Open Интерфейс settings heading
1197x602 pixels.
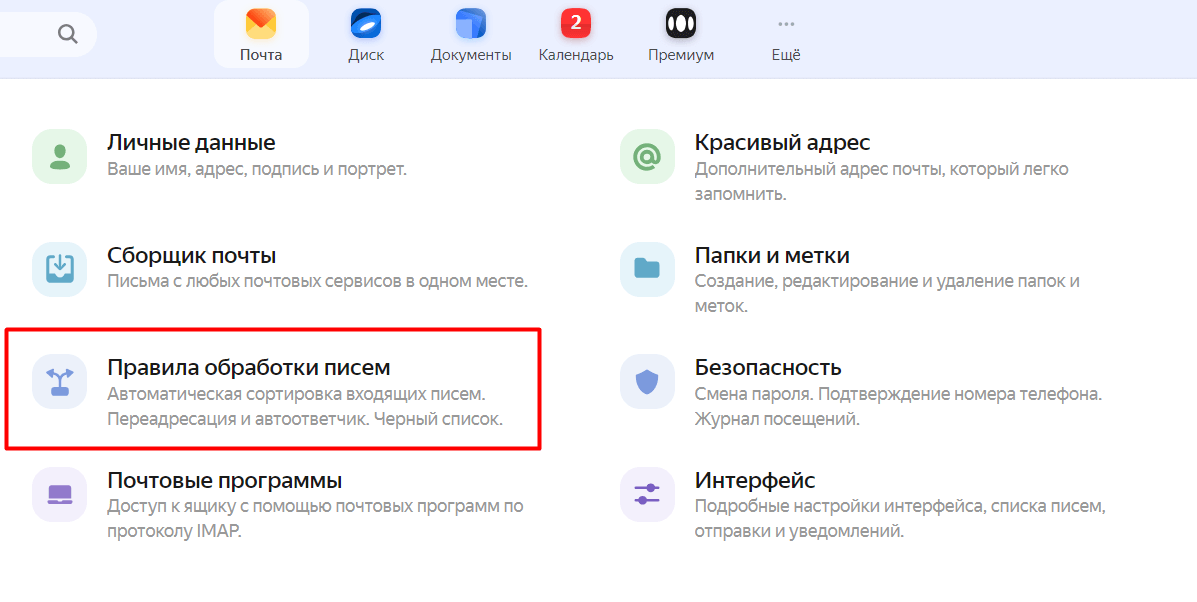pyautogui.click(x=755, y=481)
